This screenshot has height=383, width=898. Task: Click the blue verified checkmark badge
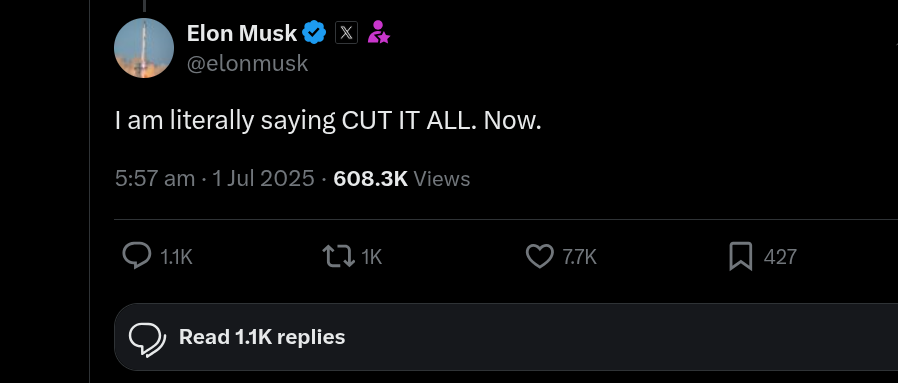tap(314, 33)
